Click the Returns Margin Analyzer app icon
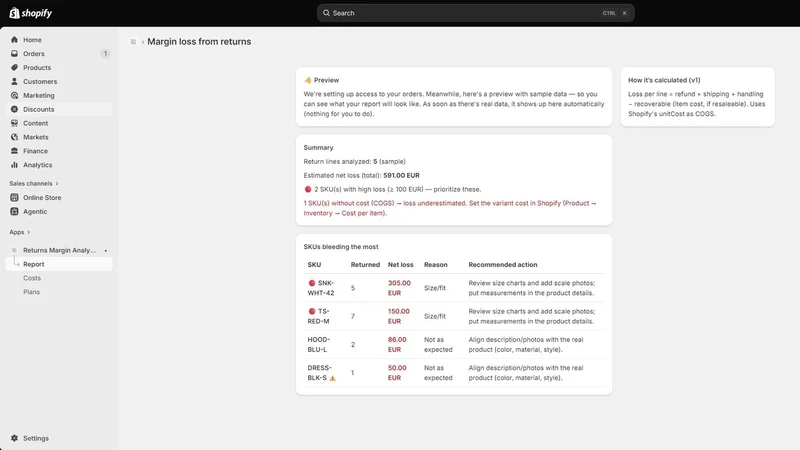The height and width of the screenshot is (450, 800). [14, 250]
